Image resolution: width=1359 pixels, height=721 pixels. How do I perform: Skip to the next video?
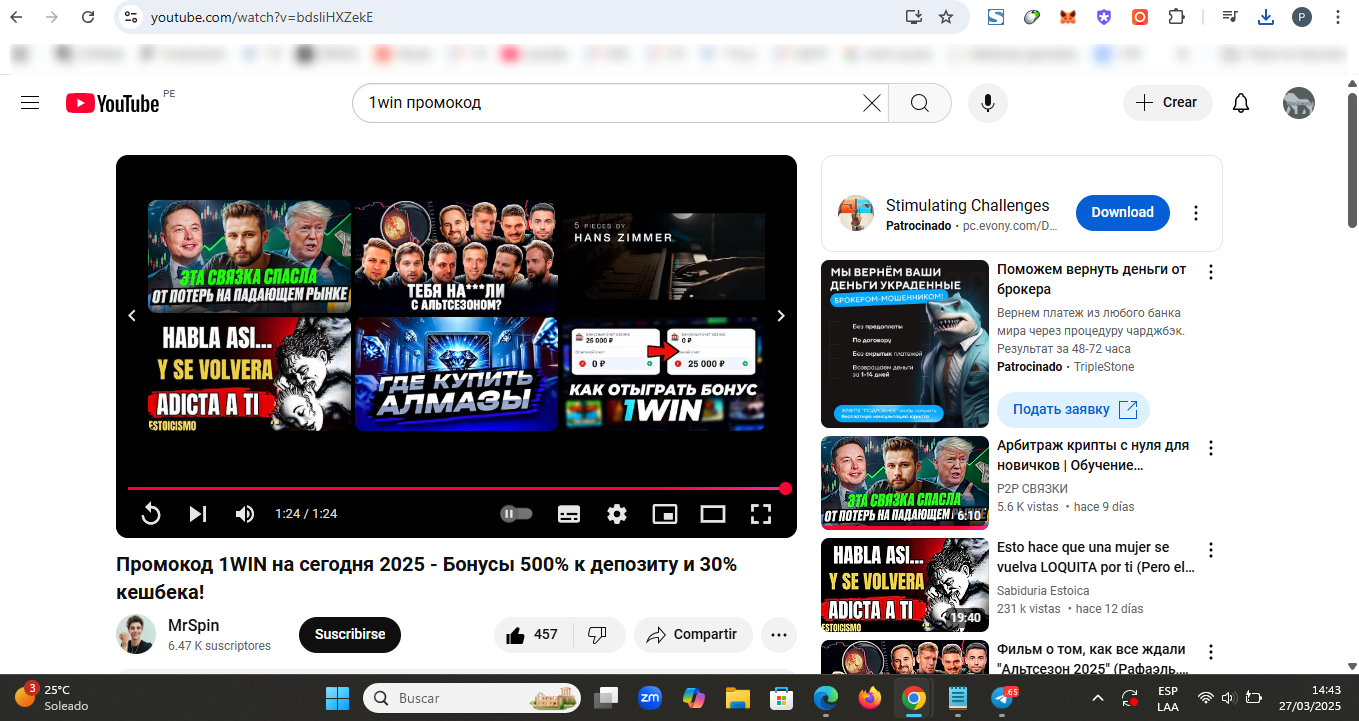click(198, 514)
